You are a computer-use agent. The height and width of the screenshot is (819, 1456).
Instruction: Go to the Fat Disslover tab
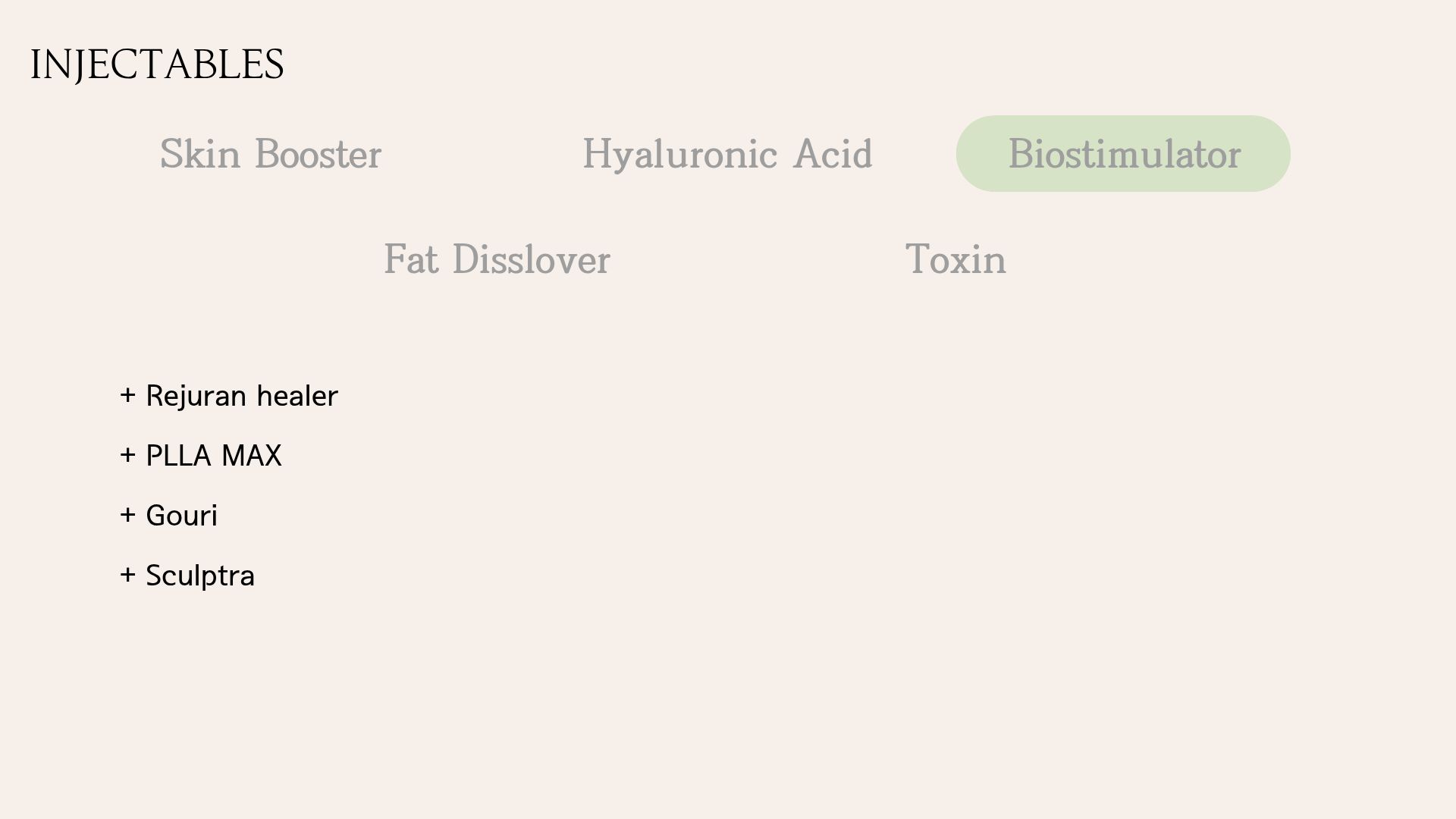point(497,260)
